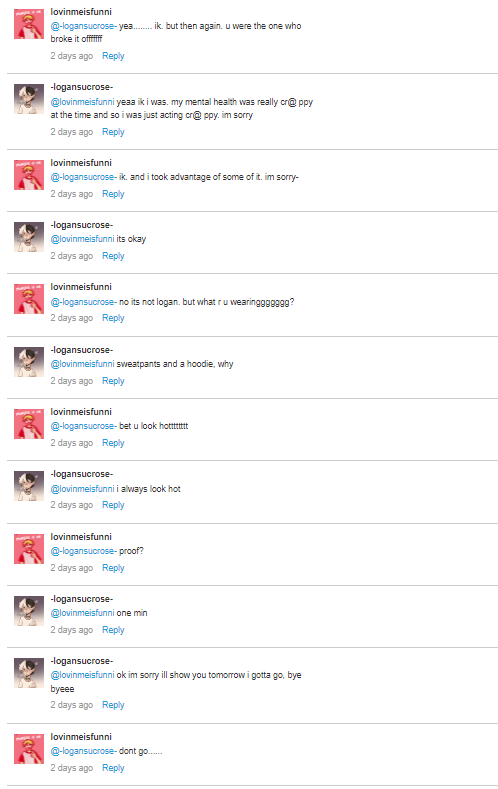Reply to the 'broke it offfffff' comment
This screenshot has height=789, width=498.
click(113, 56)
